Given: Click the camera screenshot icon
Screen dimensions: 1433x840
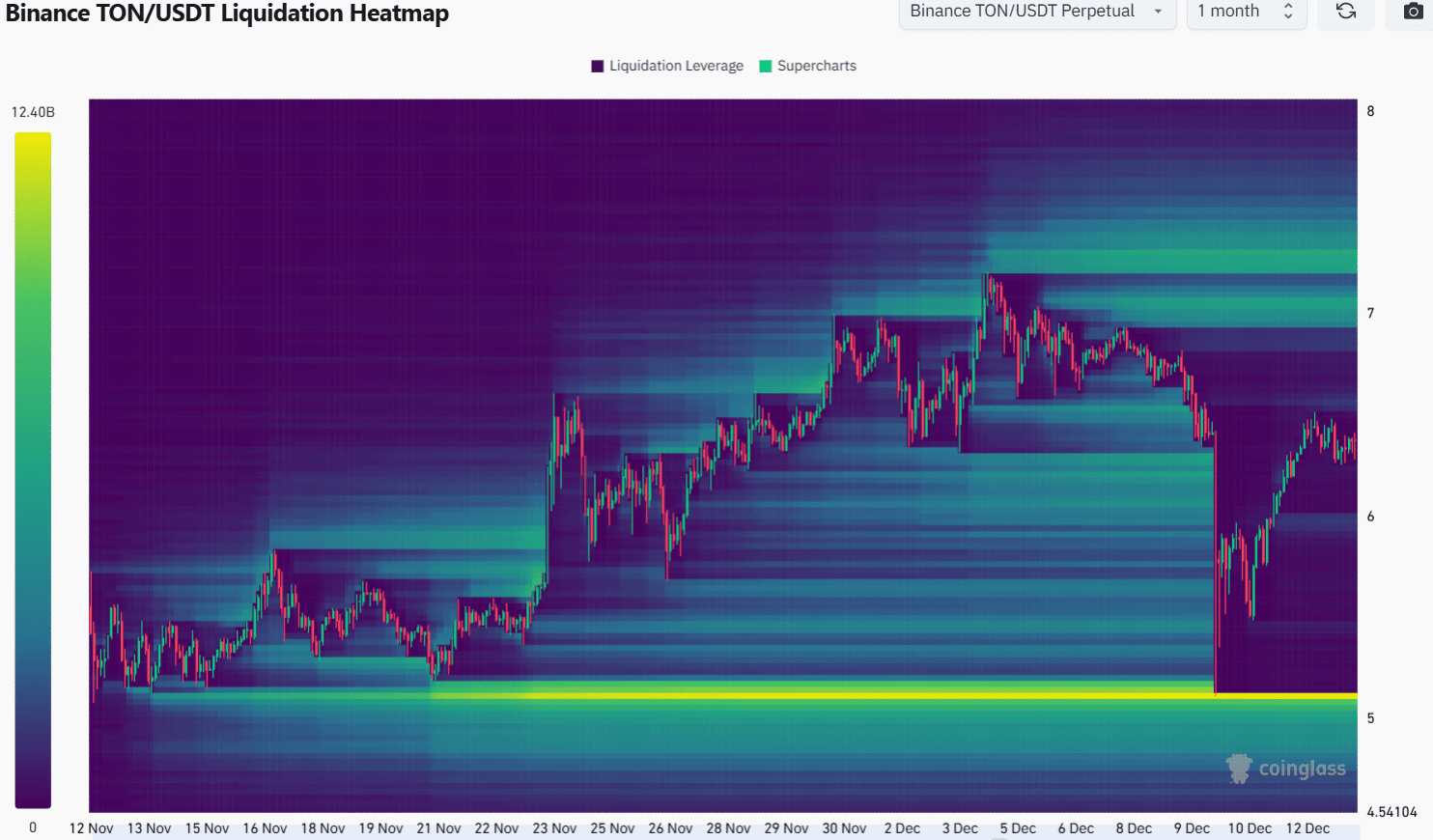Looking at the screenshot, I should [1413, 12].
